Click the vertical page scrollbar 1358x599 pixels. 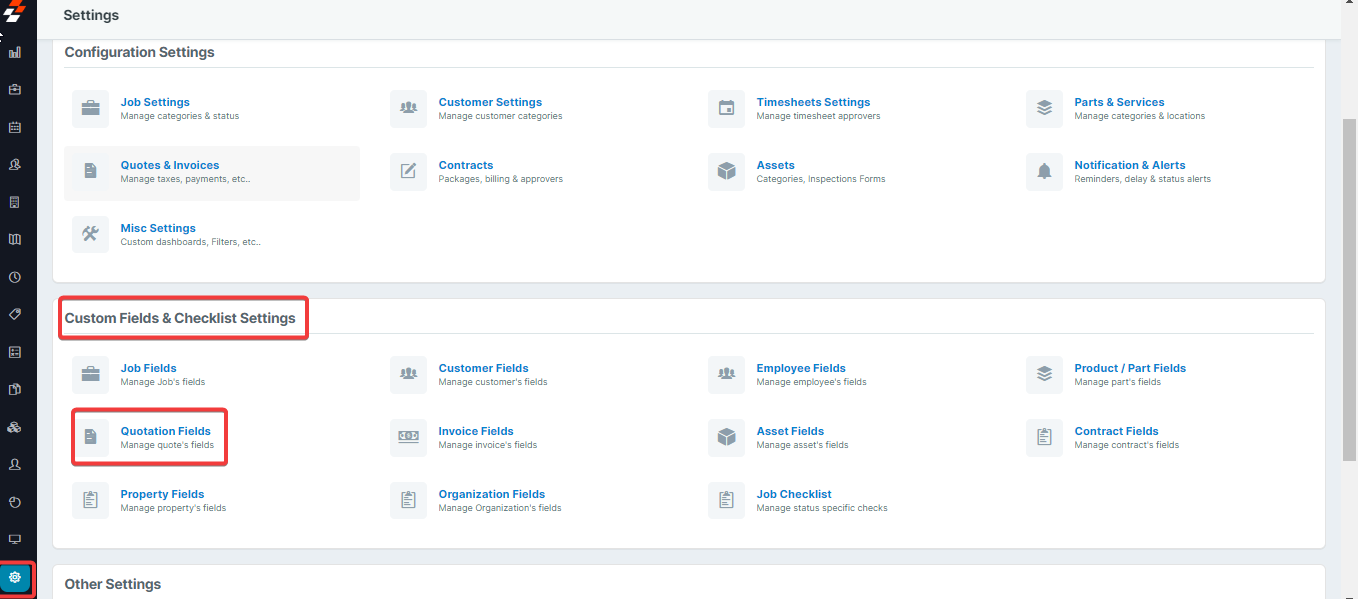pyautogui.click(x=1349, y=290)
